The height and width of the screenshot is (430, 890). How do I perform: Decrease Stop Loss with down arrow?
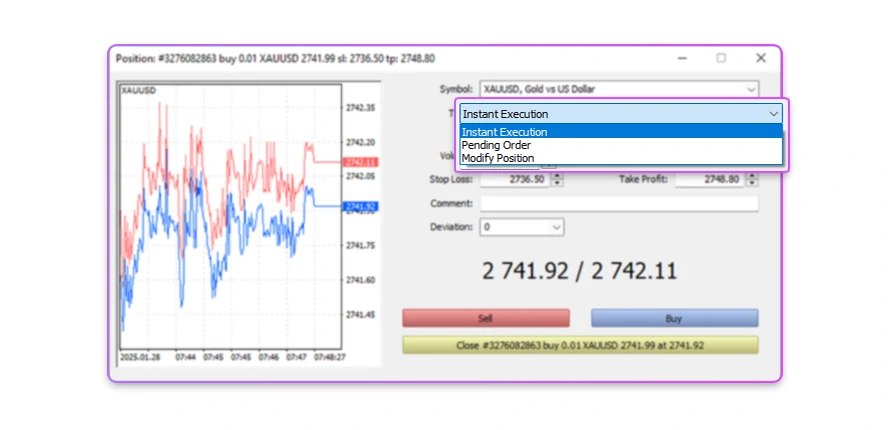pos(557,184)
